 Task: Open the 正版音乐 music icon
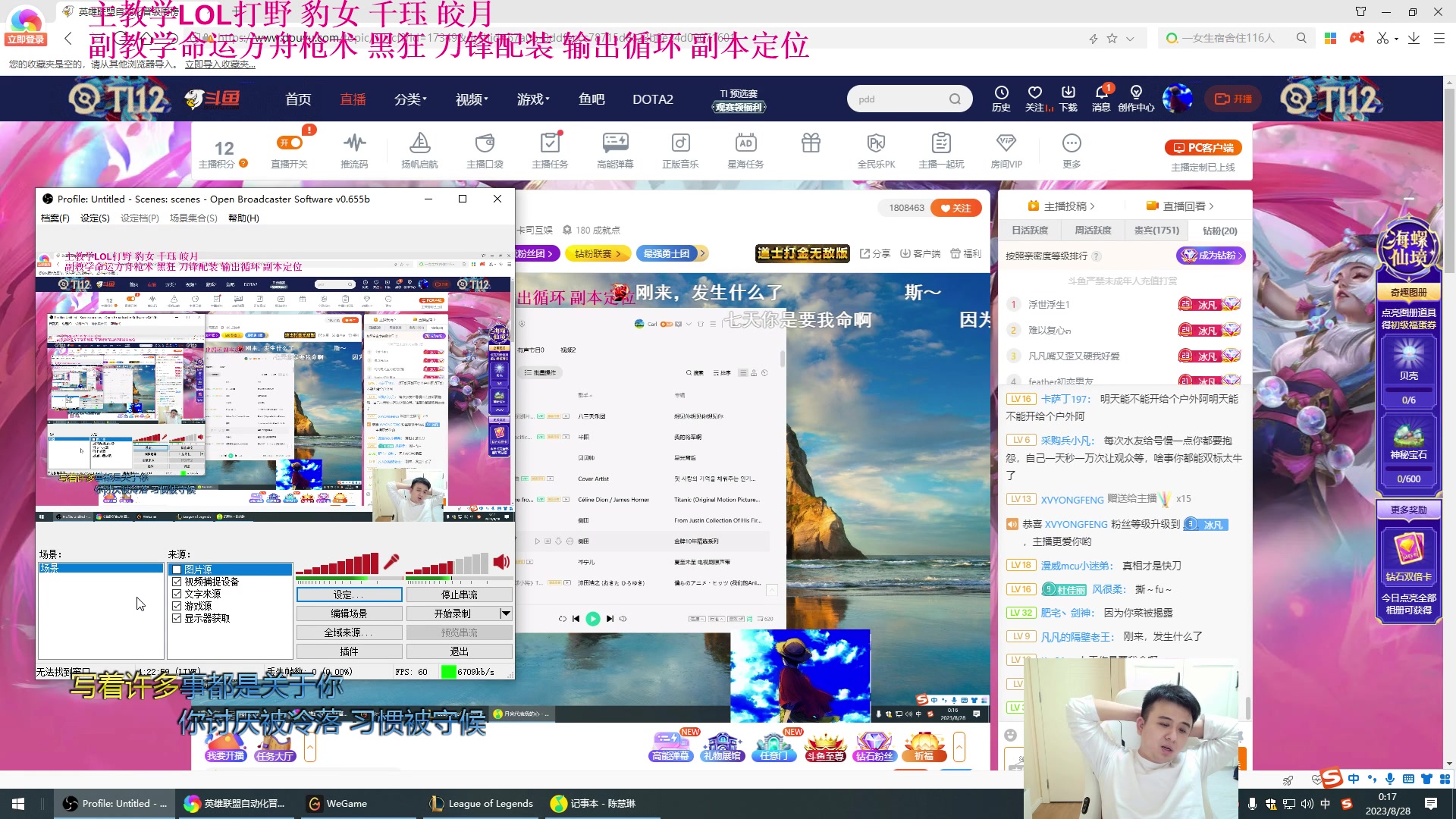click(680, 149)
